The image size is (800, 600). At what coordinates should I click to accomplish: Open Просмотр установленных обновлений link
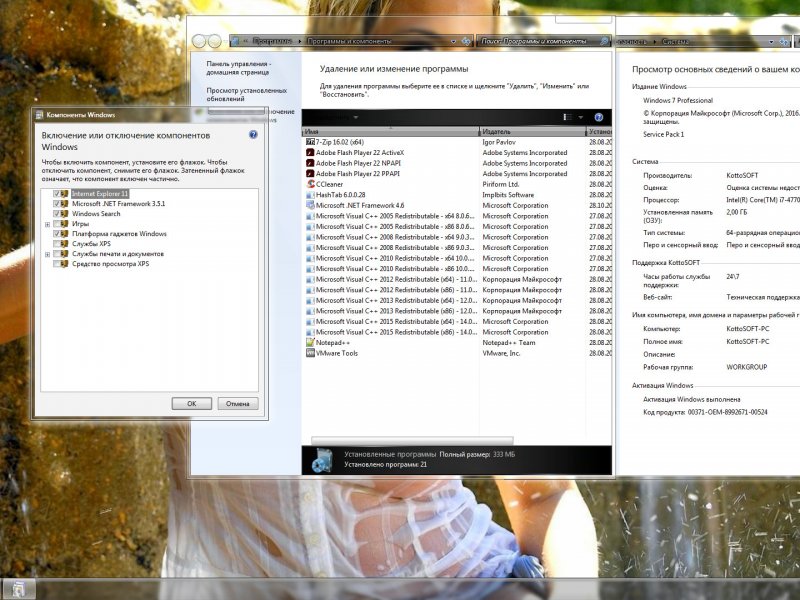[246, 94]
